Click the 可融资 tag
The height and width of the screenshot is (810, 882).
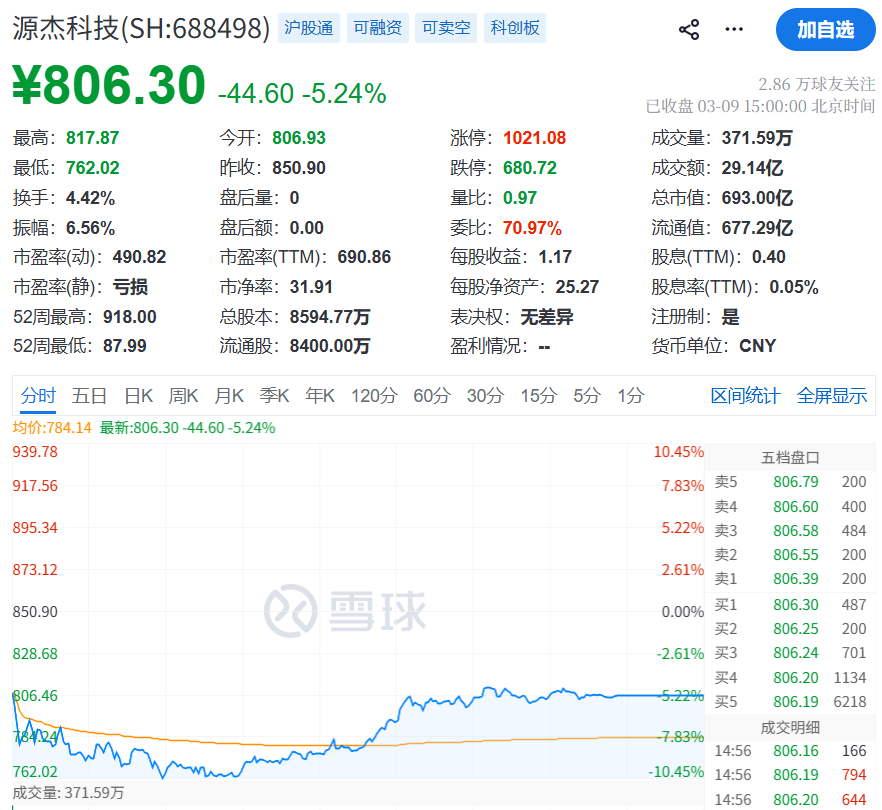[x=377, y=28]
